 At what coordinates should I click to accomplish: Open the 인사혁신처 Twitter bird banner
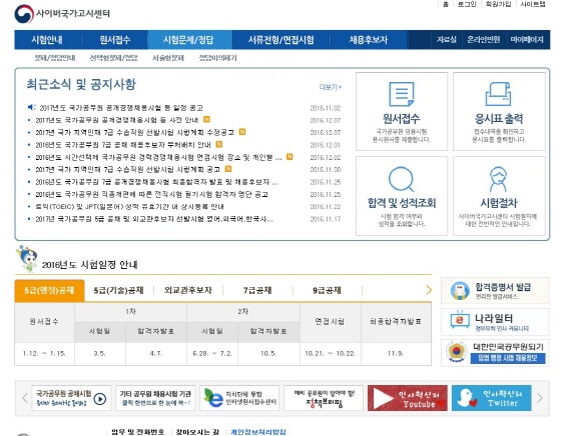pyautogui.click(x=492, y=398)
